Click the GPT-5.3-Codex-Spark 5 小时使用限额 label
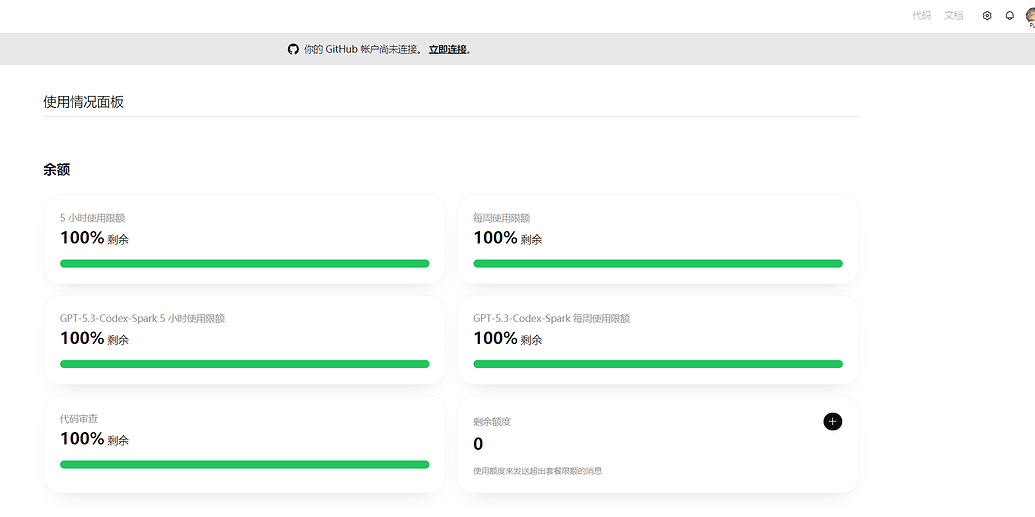1035x517 pixels. tap(143, 318)
